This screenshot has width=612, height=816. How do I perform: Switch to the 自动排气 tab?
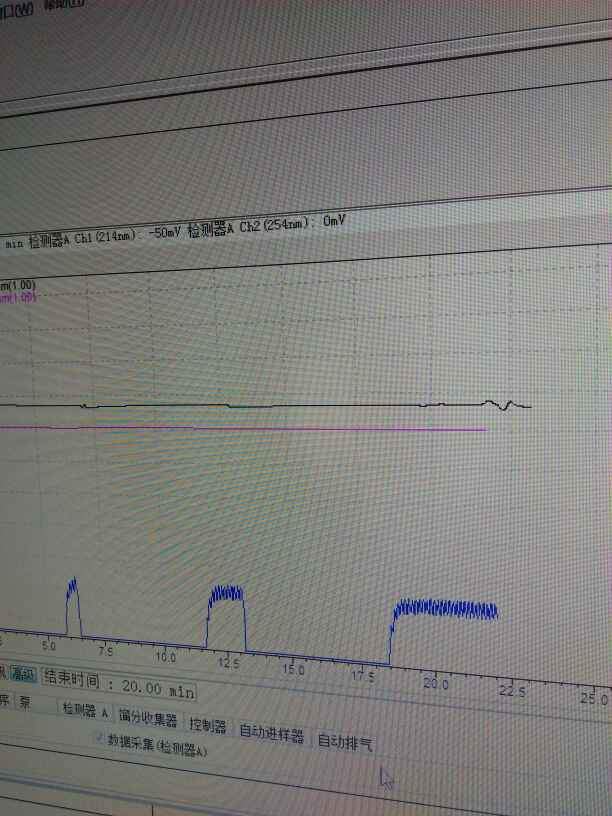click(x=345, y=743)
